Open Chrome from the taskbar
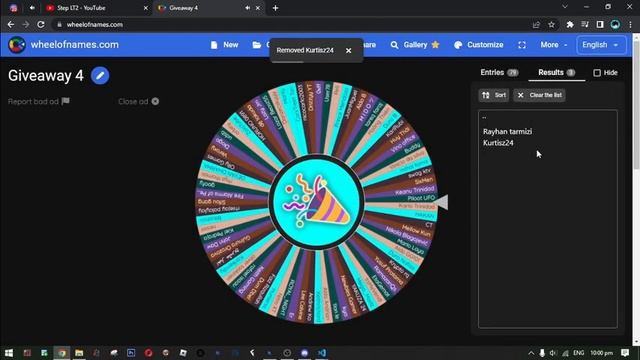 [x=62, y=353]
